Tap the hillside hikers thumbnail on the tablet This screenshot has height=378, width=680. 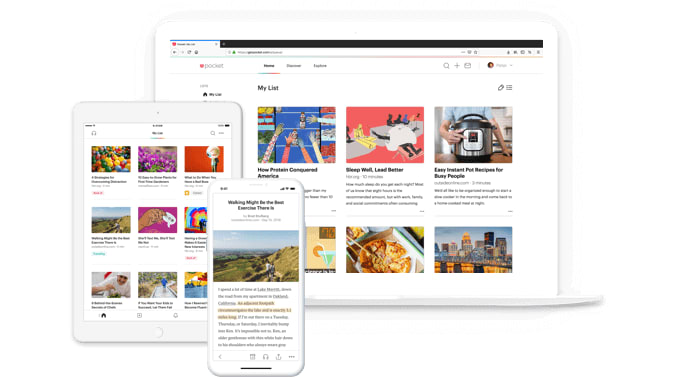point(111,220)
